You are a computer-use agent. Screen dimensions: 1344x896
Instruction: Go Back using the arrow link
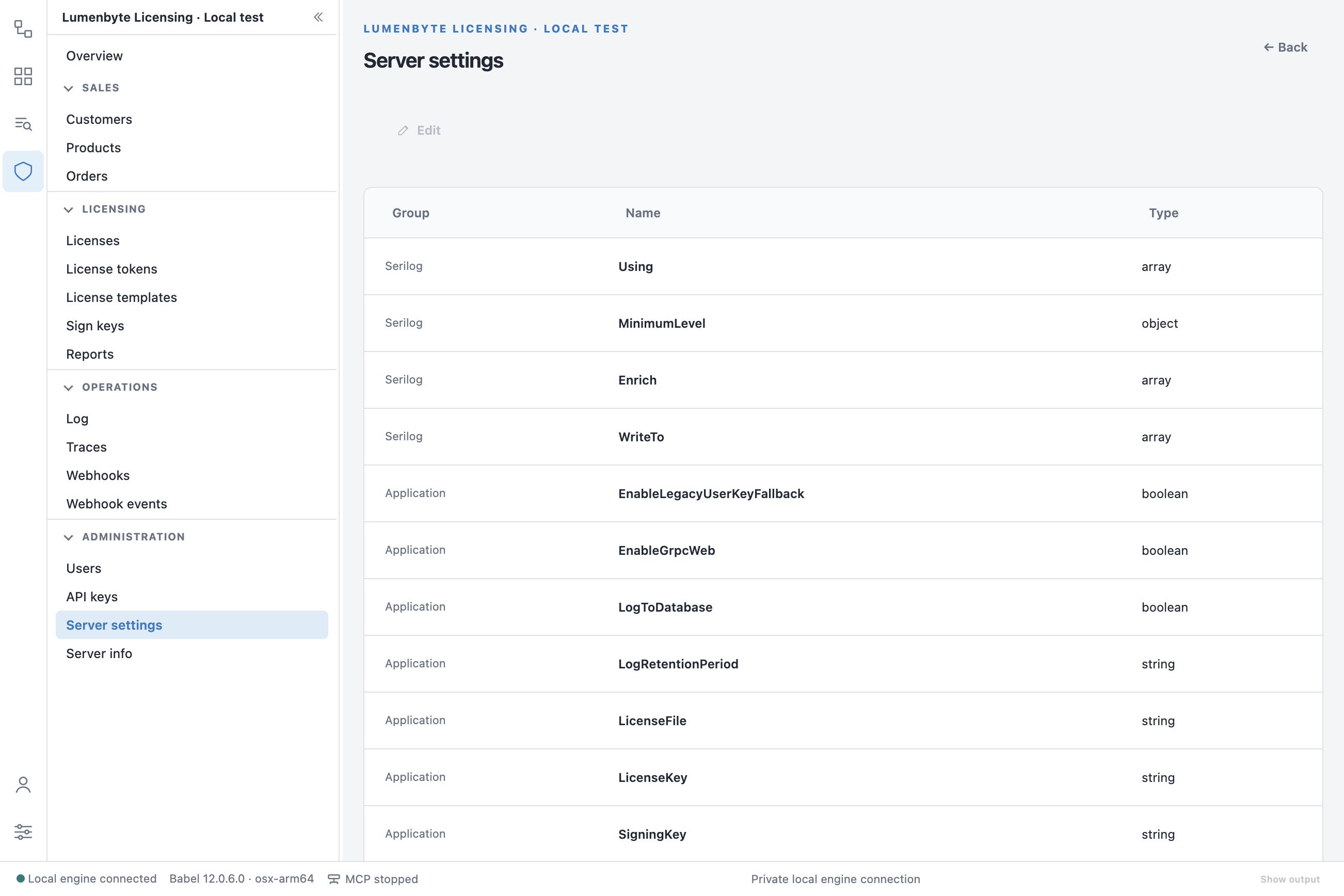[1285, 47]
